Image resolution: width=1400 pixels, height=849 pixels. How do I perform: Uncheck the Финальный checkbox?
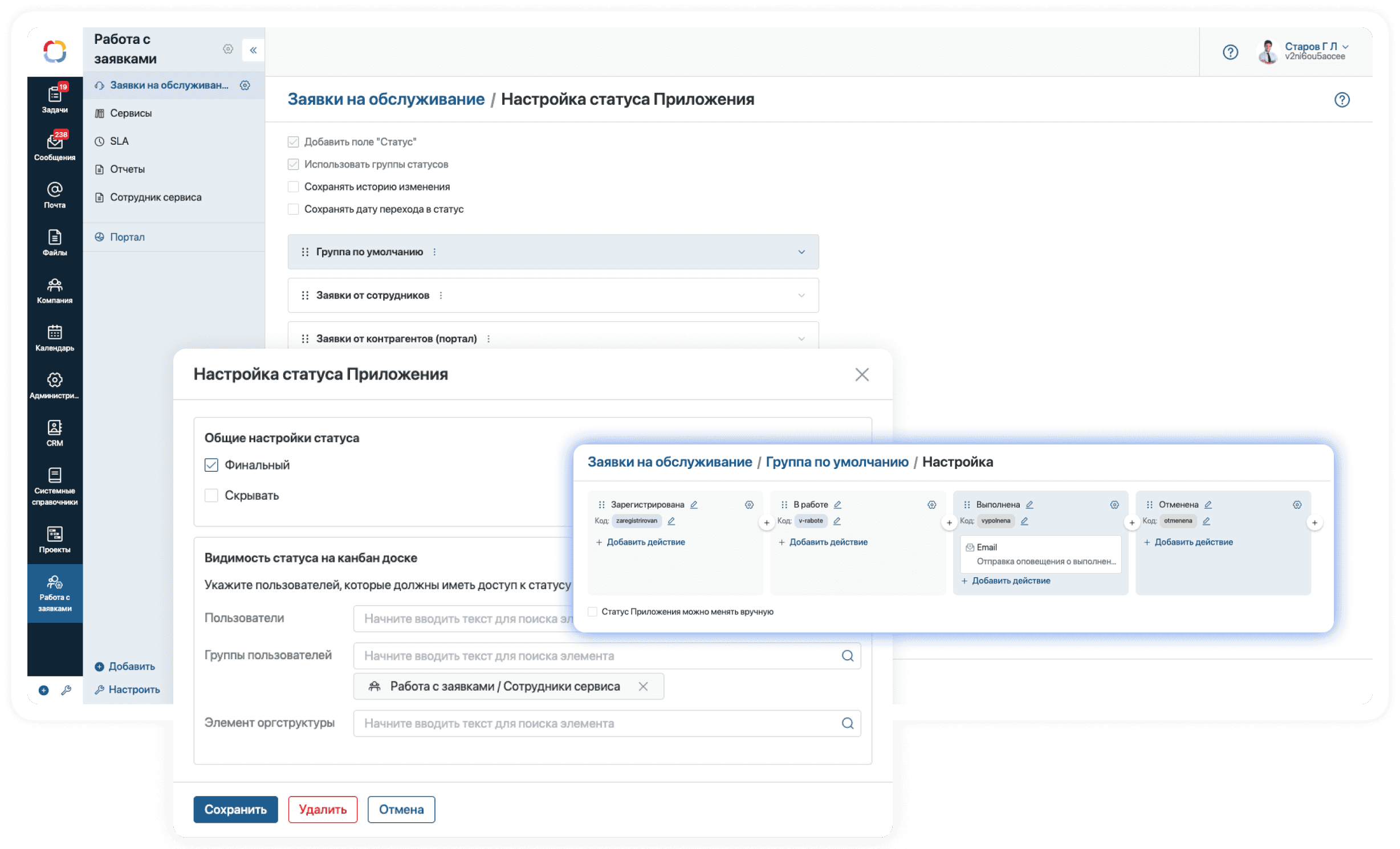211,465
